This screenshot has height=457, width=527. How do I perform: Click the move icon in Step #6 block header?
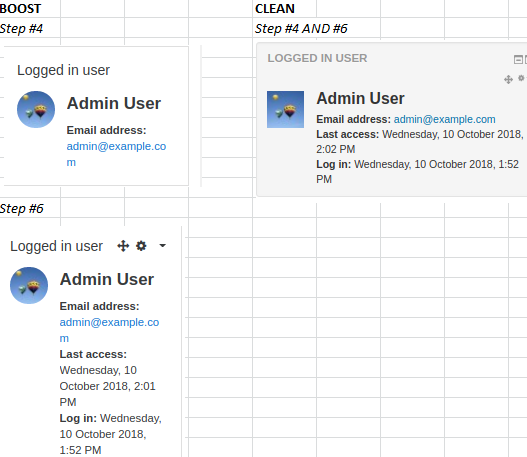[x=123, y=246]
